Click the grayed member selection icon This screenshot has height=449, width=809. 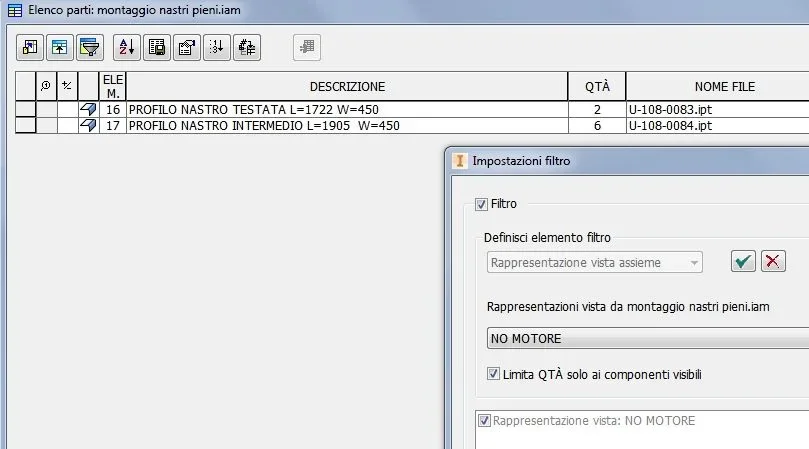coord(307,47)
